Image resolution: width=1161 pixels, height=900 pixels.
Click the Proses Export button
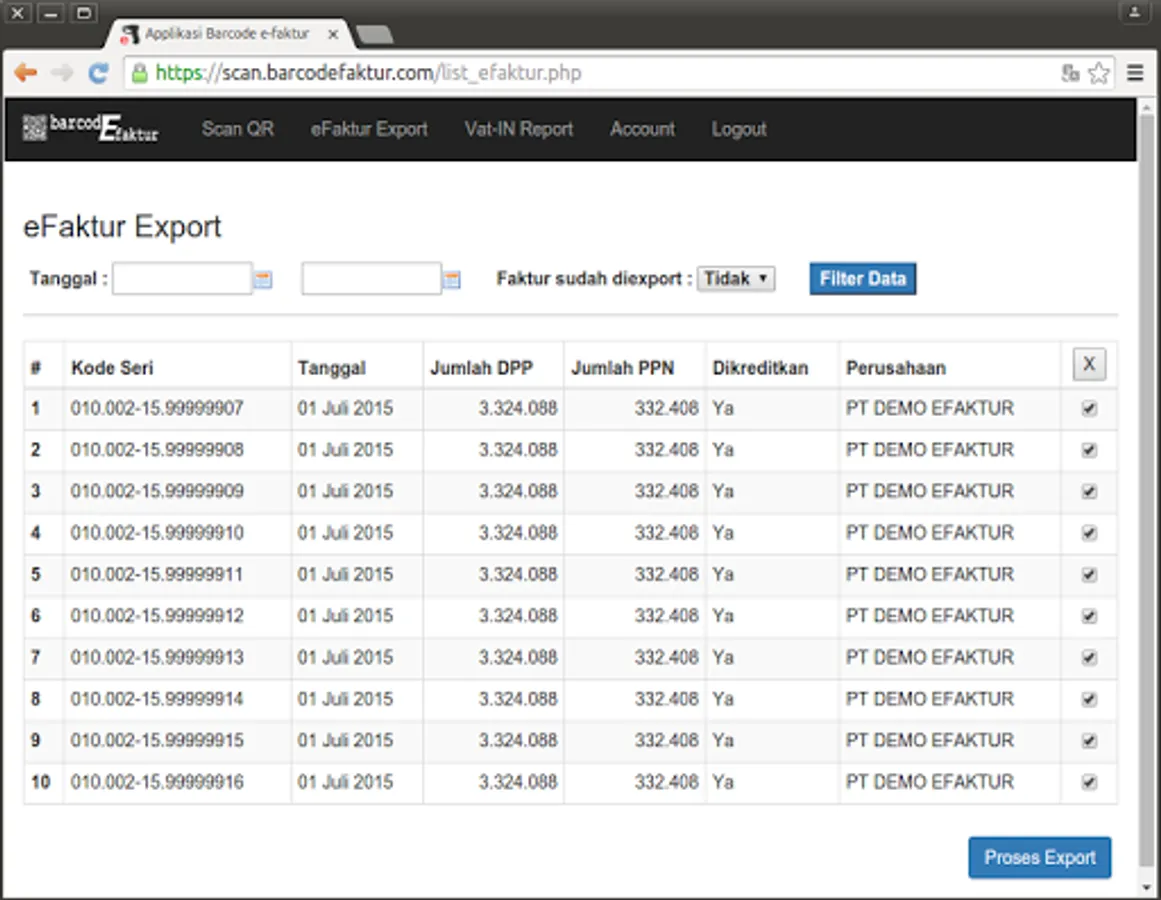pos(1040,857)
